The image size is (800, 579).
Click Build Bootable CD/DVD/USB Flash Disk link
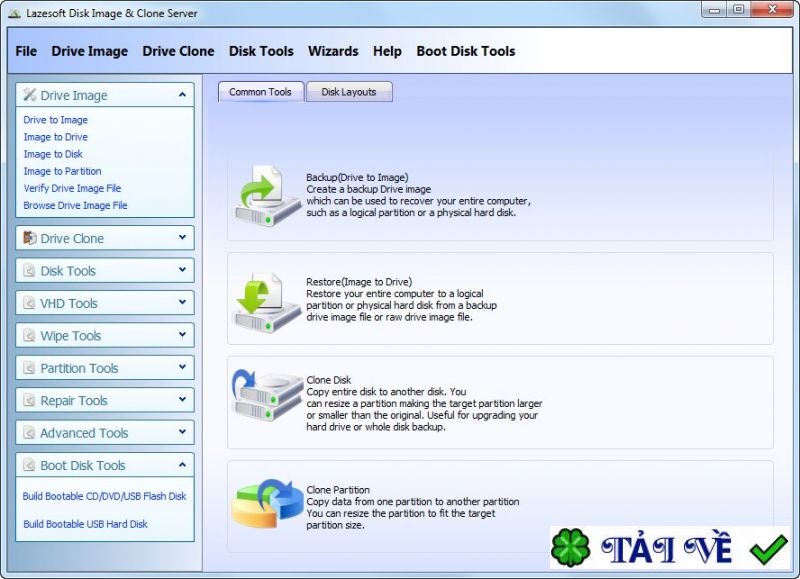[x=105, y=496]
